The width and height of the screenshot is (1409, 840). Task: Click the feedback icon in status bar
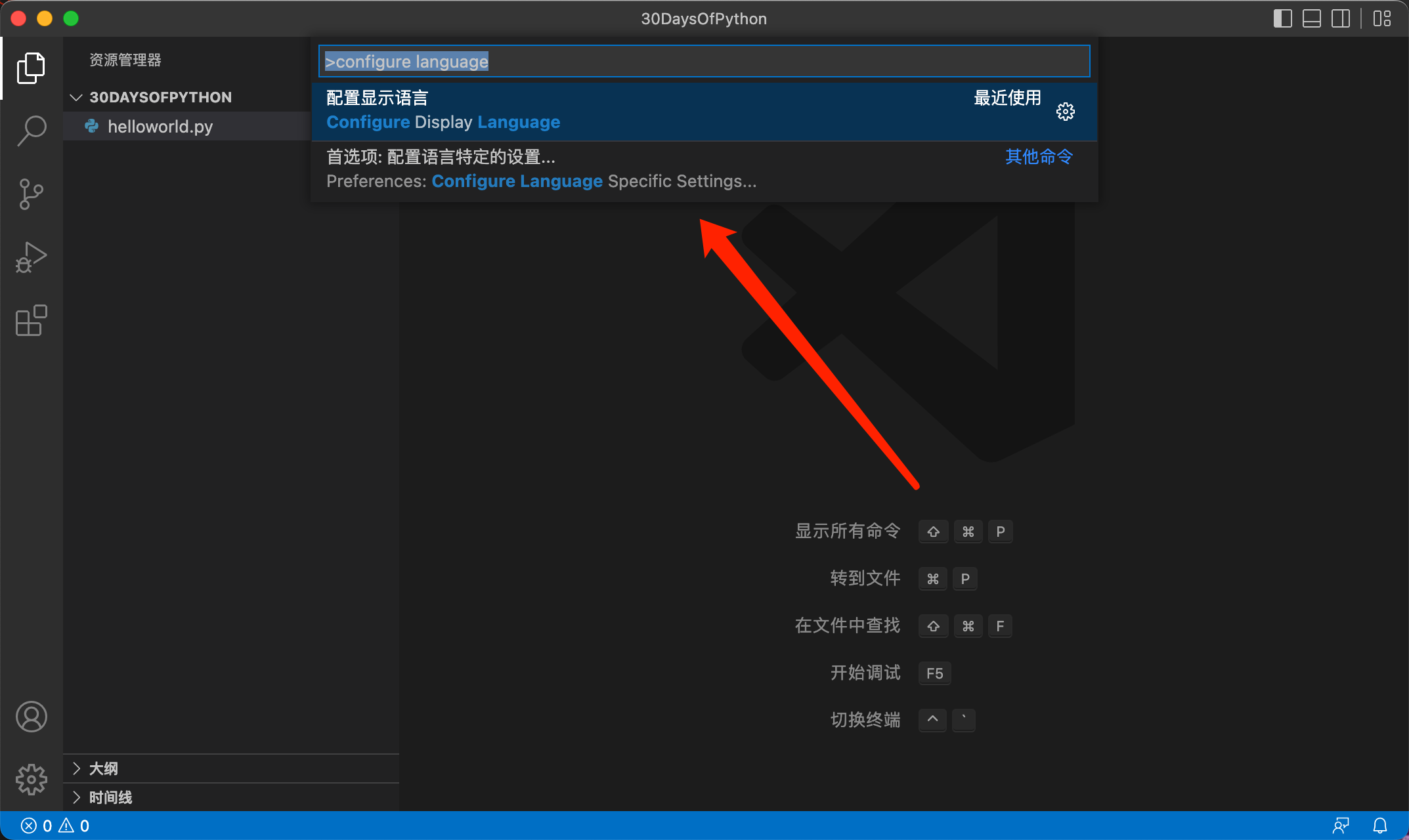click(x=1341, y=826)
